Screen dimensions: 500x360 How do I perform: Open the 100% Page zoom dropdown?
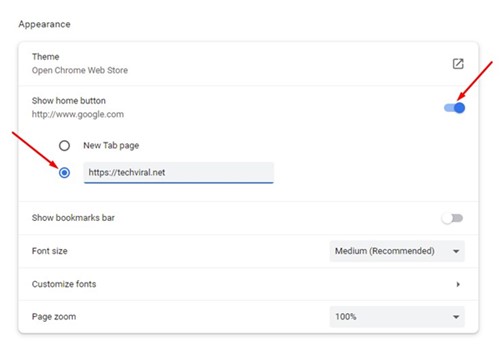click(397, 317)
